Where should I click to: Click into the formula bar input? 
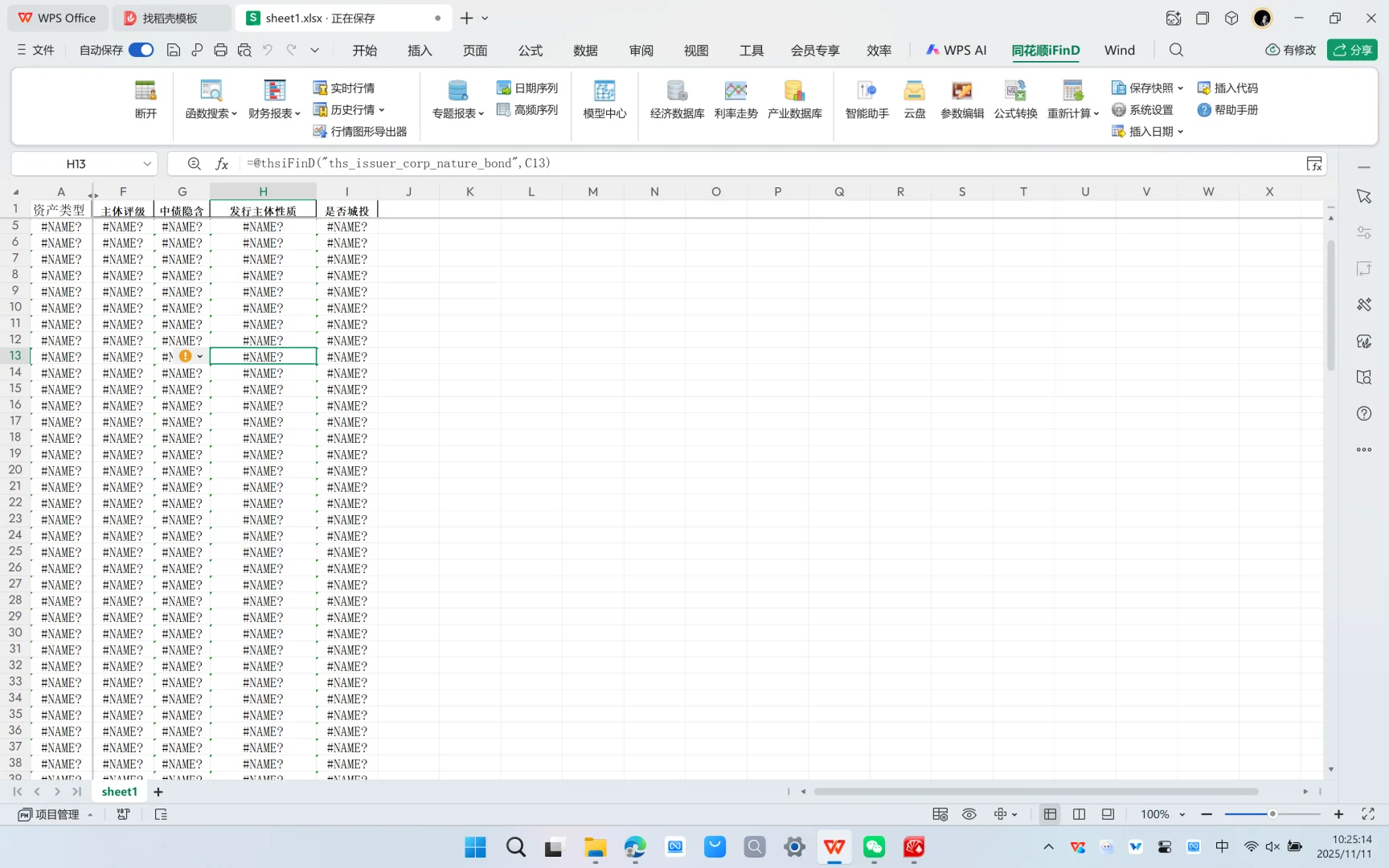[772, 164]
